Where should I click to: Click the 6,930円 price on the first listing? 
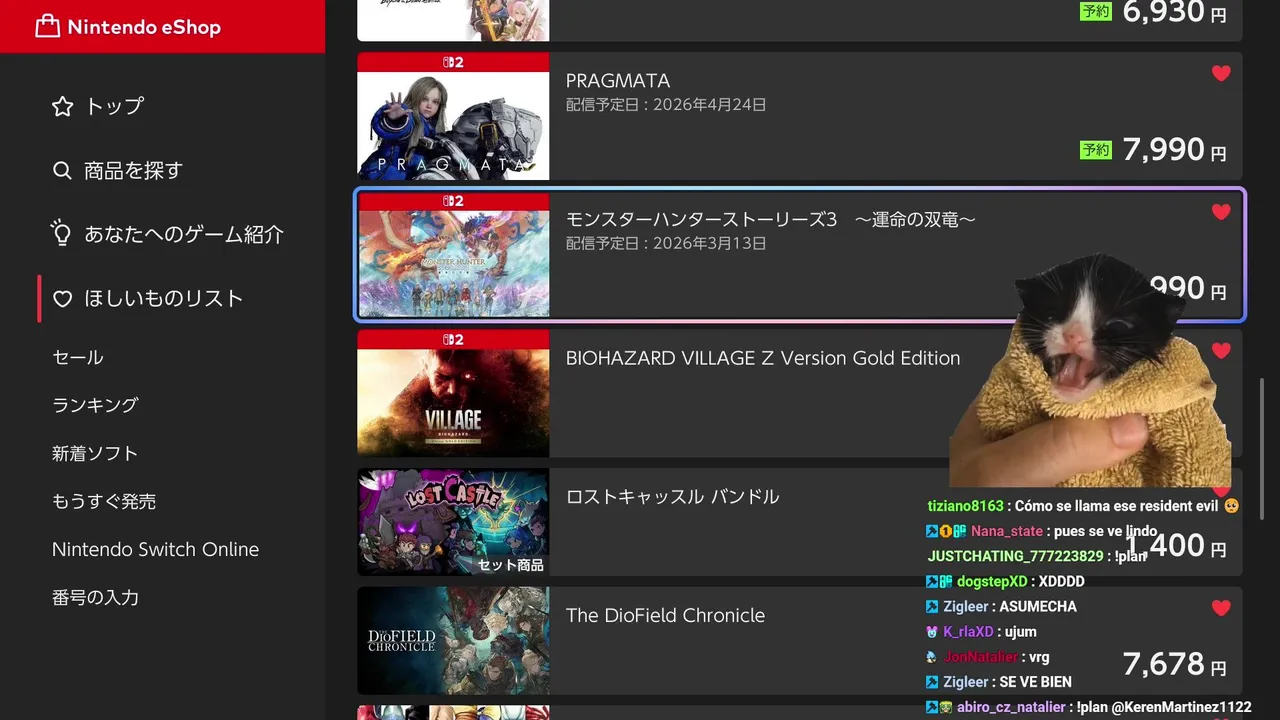pos(1174,12)
